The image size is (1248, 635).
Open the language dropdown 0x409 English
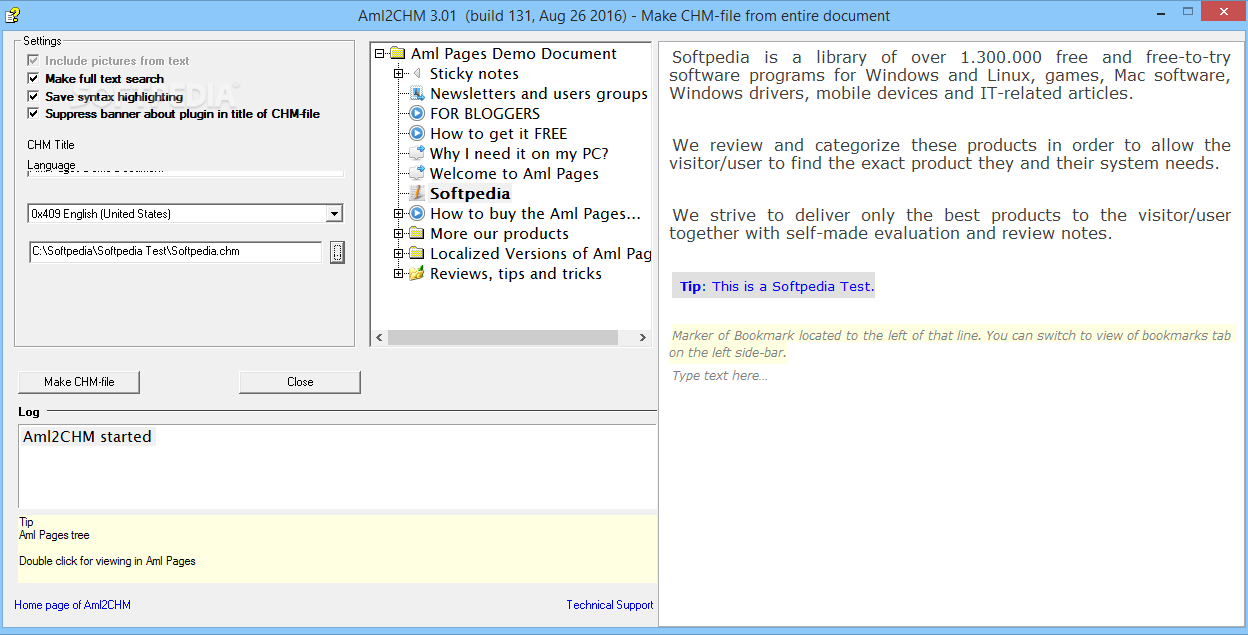[x=334, y=214]
